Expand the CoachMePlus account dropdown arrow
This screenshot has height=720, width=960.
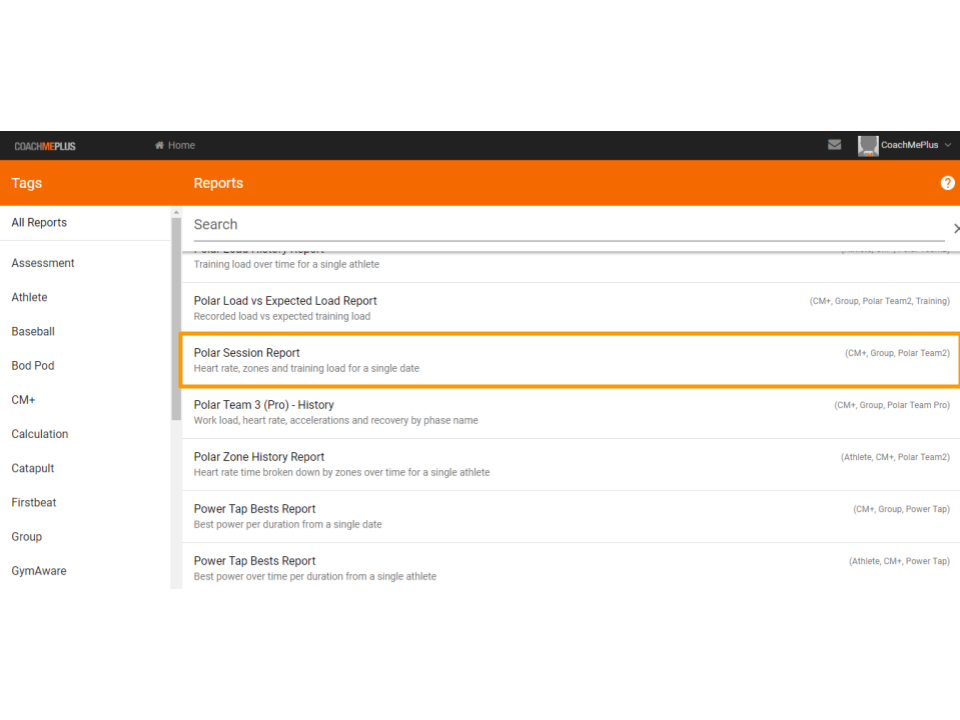pos(948,145)
